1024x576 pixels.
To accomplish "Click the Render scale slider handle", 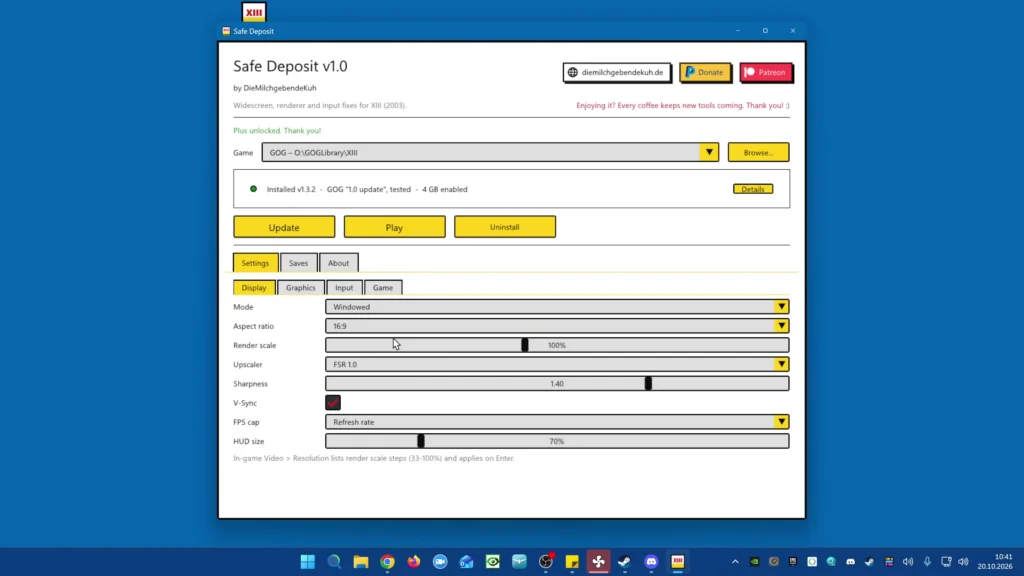I will click(525, 345).
